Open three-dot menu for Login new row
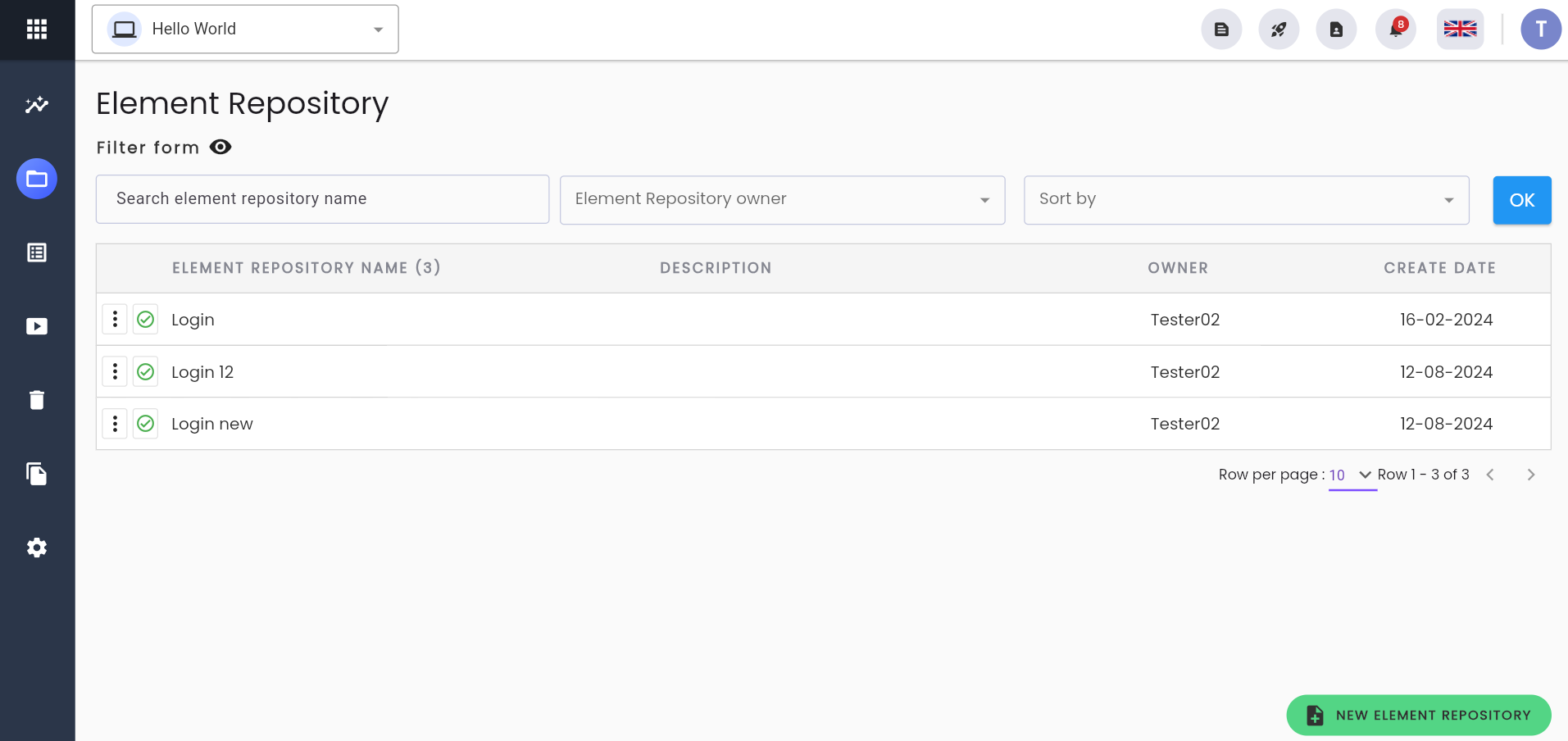 point(115,424)
